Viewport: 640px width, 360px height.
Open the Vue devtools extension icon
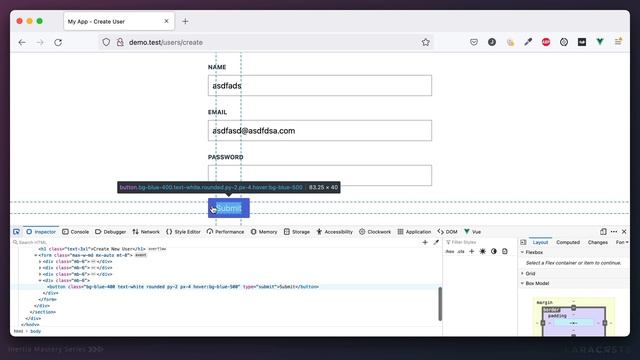point(600,42)
